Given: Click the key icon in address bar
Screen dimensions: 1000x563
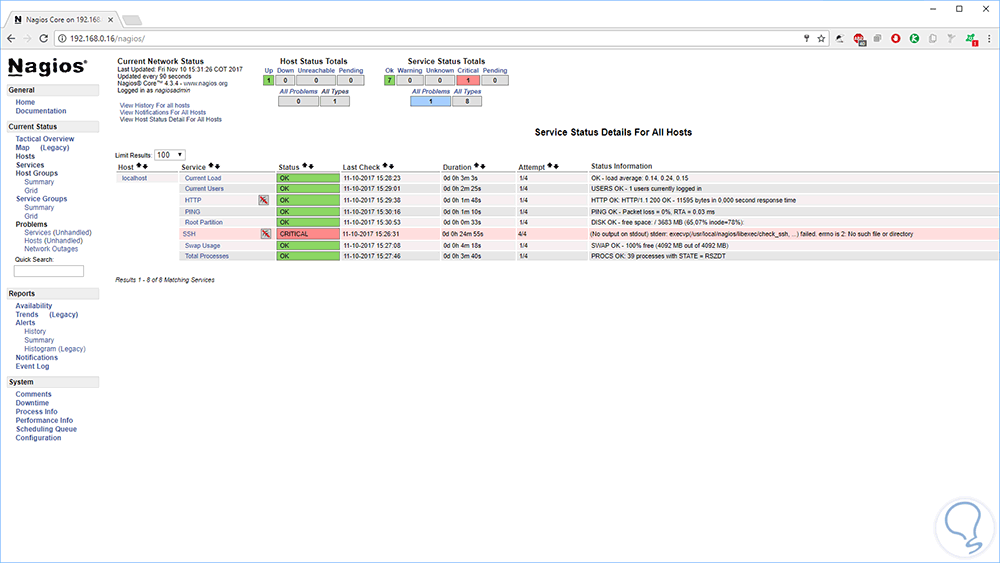Looking at the screenshot, I should [x=806, y=38].
